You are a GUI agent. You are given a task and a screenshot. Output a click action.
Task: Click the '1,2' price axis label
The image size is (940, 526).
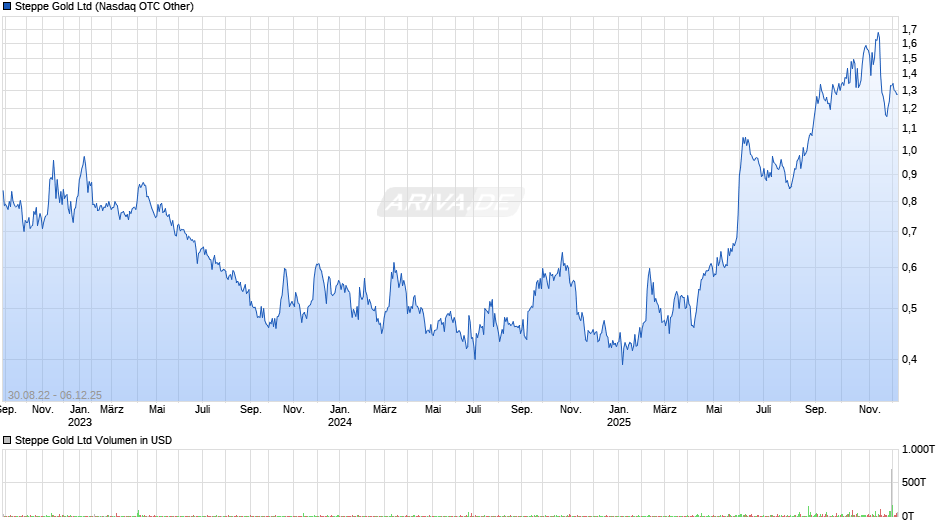click(x=909, y=109)
